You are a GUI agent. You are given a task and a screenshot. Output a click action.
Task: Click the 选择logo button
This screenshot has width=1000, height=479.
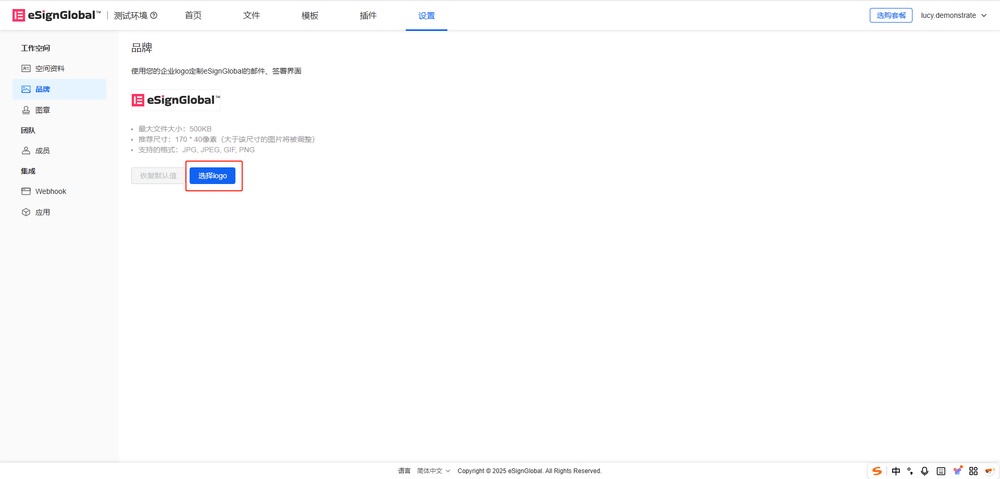pyautogui.click(x=212, y=176)
